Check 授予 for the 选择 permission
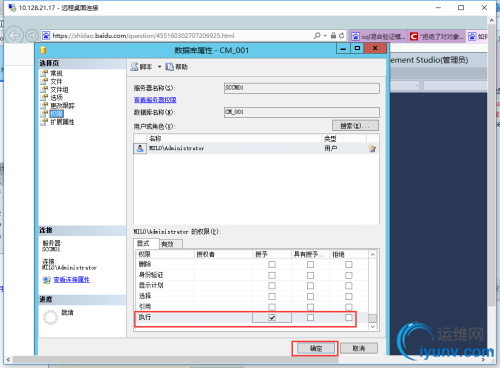 pos(272,296)
